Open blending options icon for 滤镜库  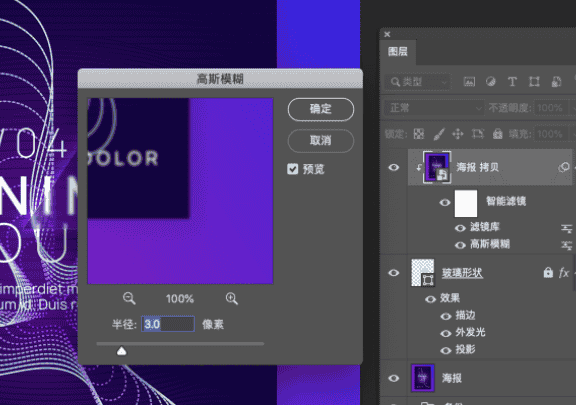click(x=566, y=229)
